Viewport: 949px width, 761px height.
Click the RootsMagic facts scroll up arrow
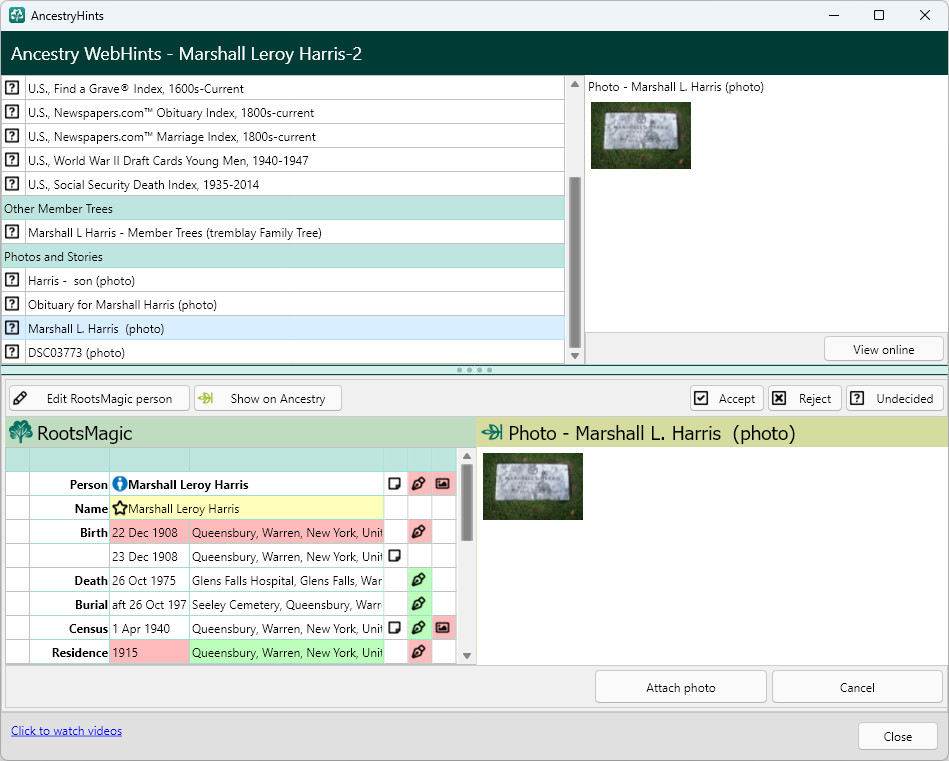click(x=467, y=456)
